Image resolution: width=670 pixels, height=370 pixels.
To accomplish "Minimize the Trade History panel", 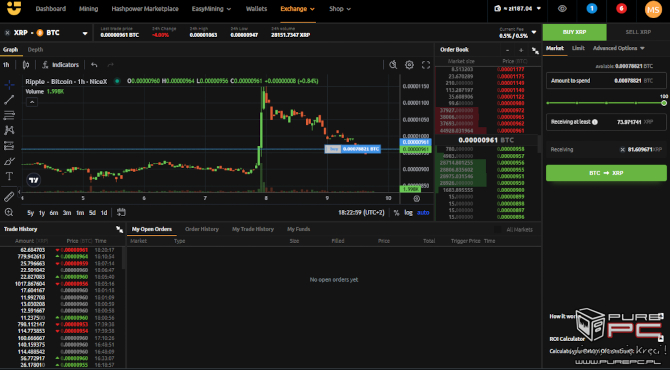I will click(x=119, y=229).
